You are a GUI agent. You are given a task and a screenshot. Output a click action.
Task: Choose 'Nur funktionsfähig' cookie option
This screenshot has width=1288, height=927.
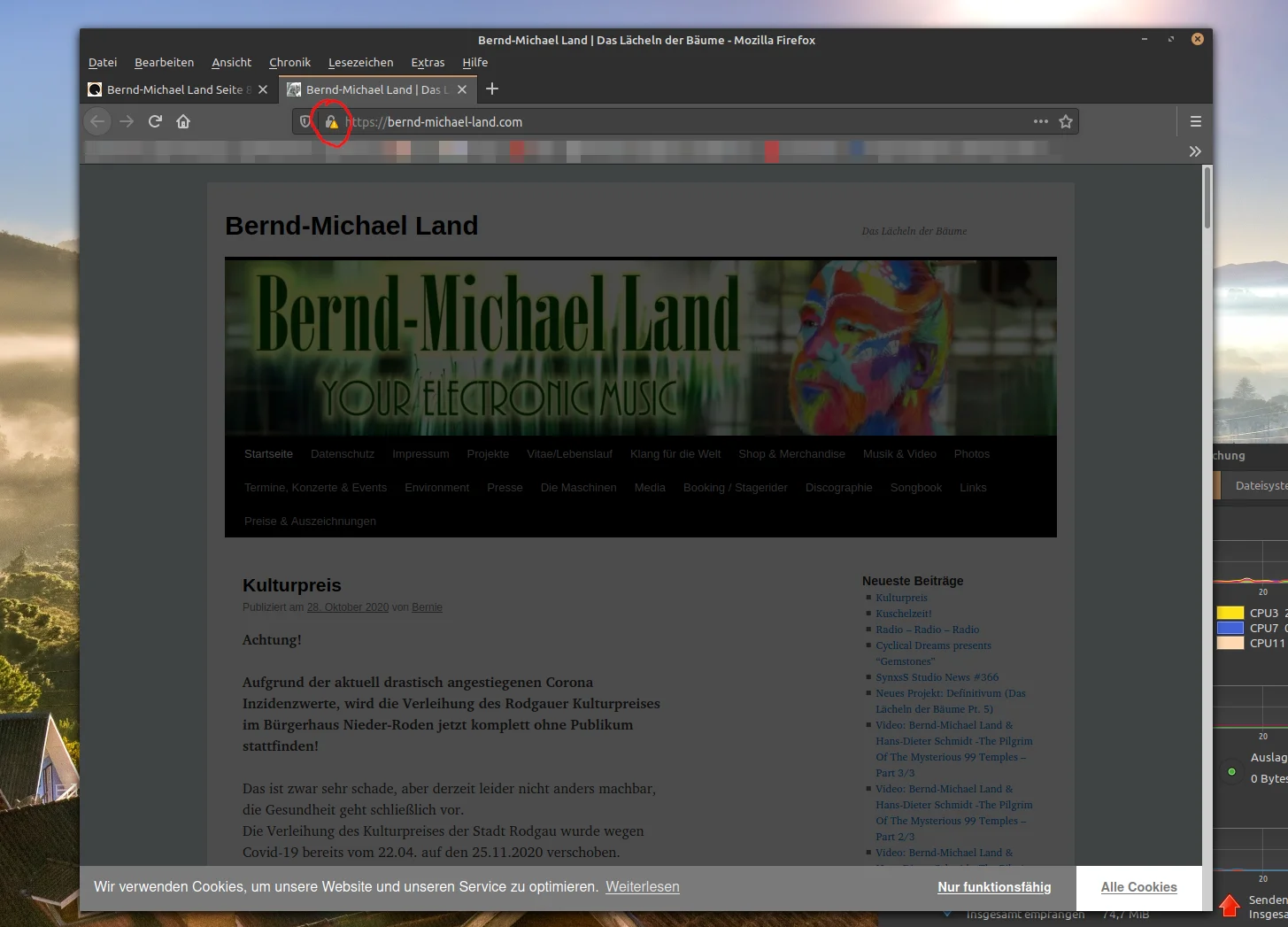point(994,887)
